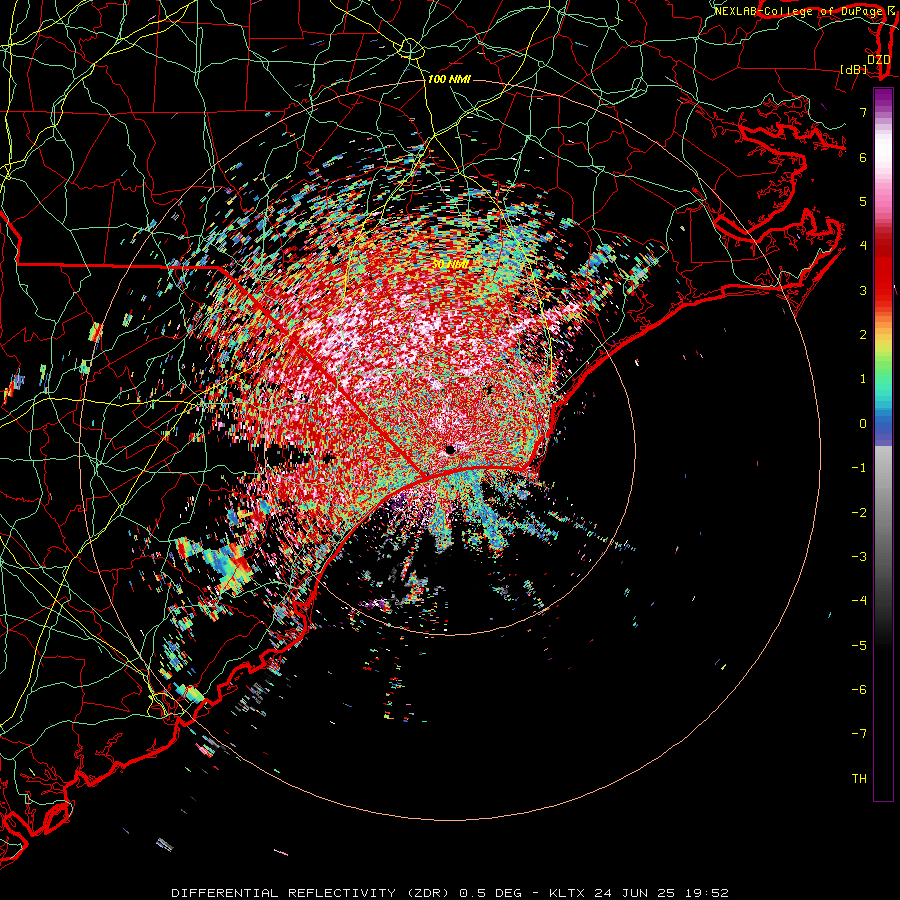Select the 2 value on the dB scale

[863, 335]
